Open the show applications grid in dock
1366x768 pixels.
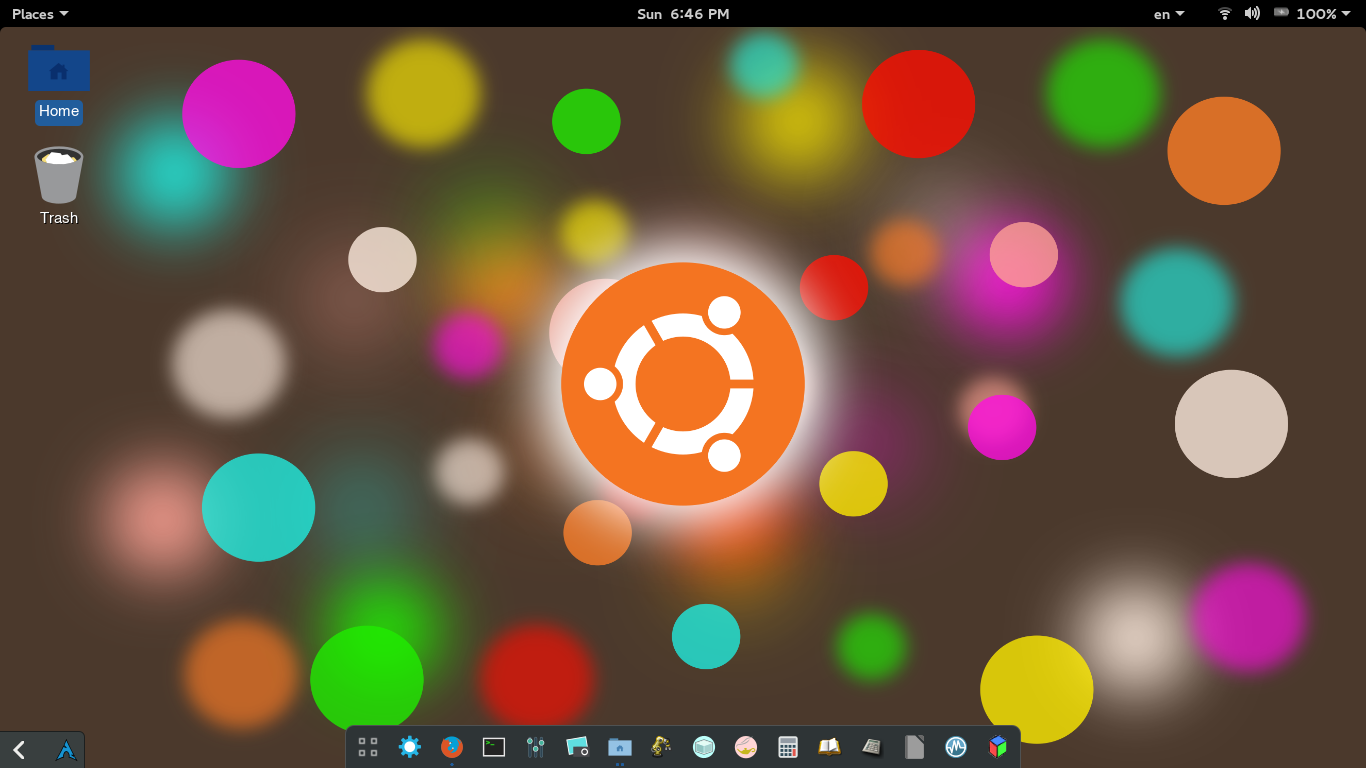point(368,747)
